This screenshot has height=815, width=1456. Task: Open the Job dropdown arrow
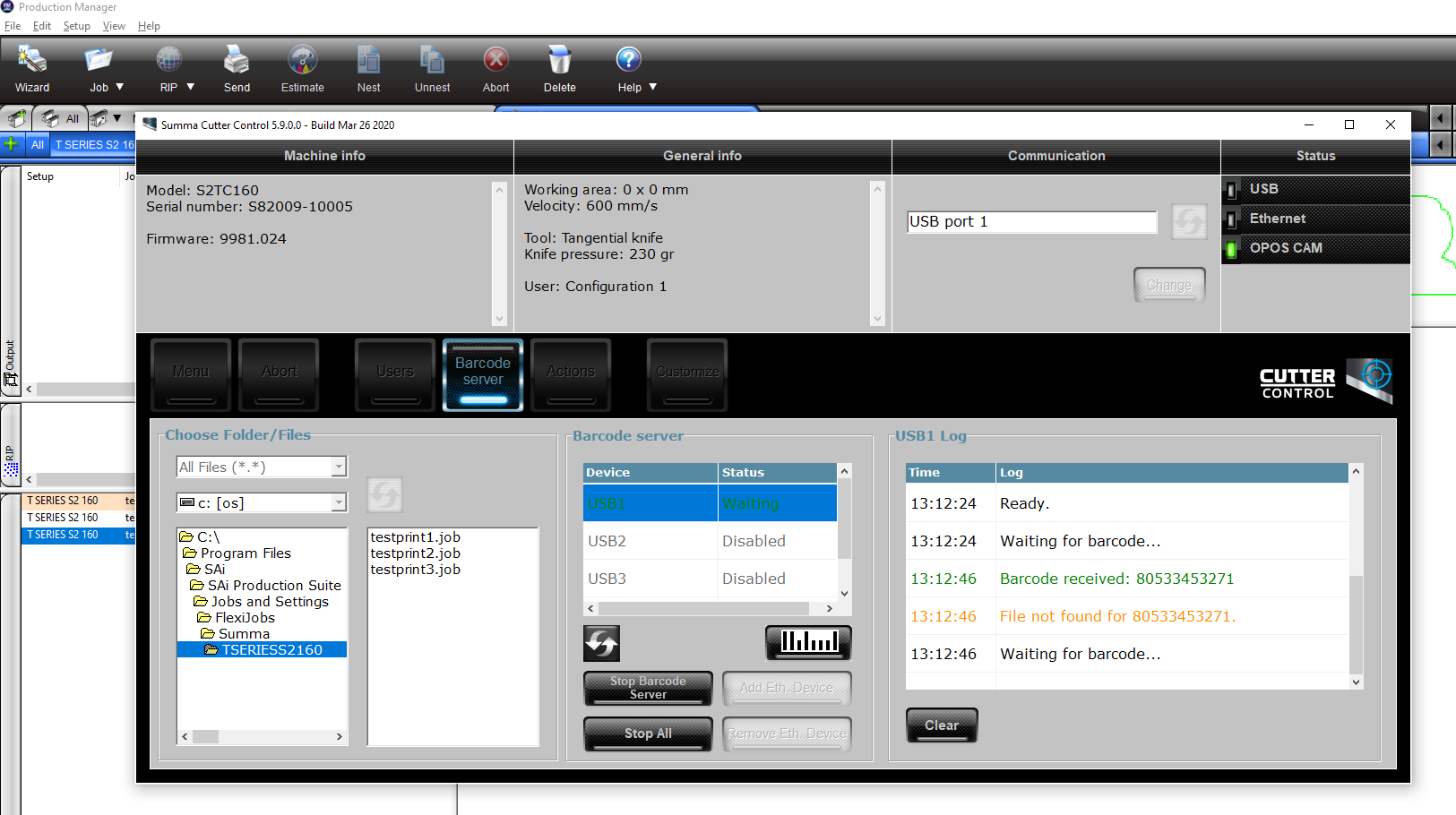coord(120,87)
